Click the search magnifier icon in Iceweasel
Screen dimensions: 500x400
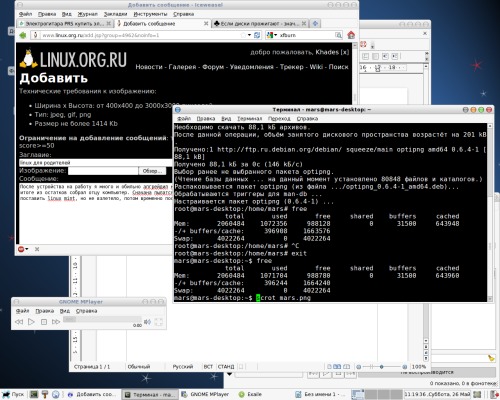338,35
